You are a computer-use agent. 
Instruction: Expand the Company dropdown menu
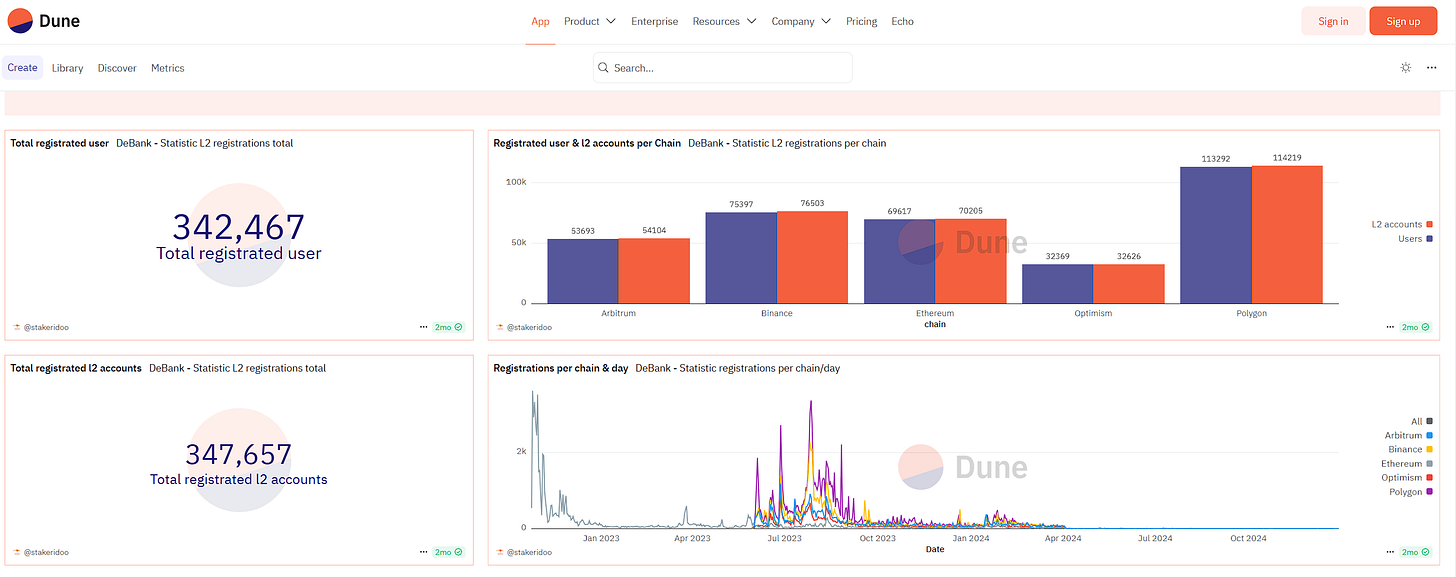click(802, 21)
